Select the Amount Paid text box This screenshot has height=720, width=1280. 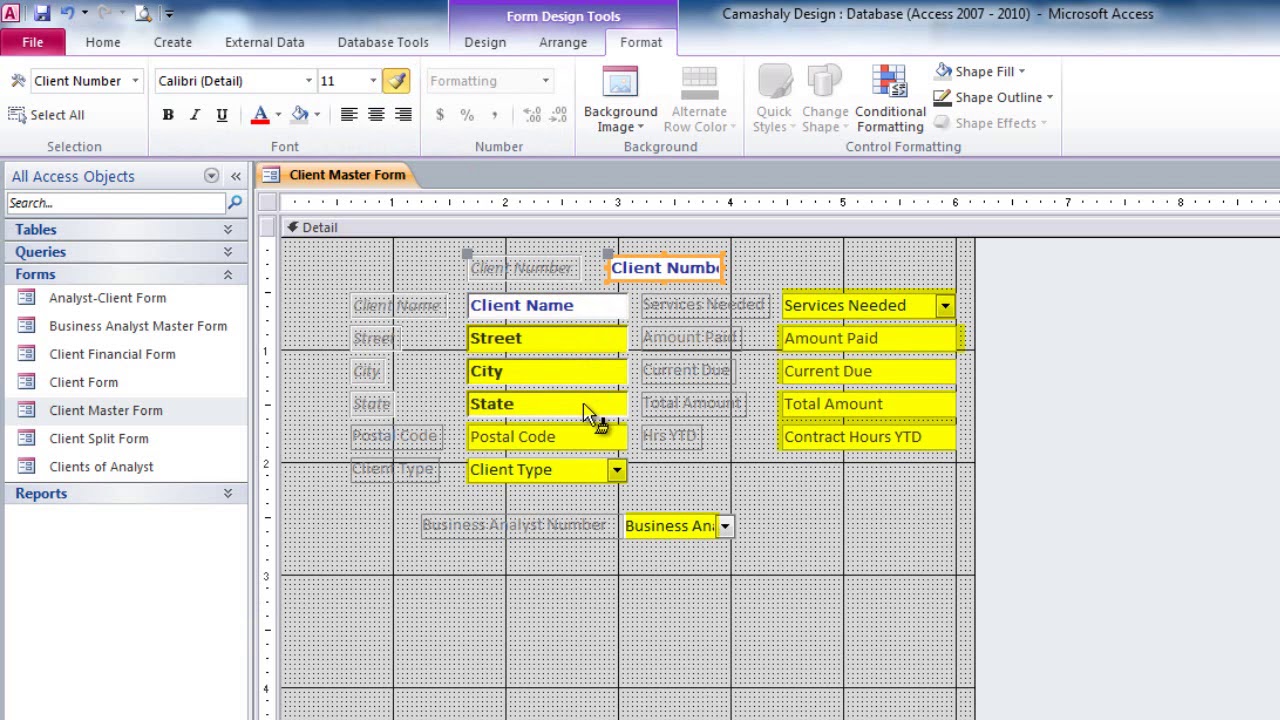point(867,338)
